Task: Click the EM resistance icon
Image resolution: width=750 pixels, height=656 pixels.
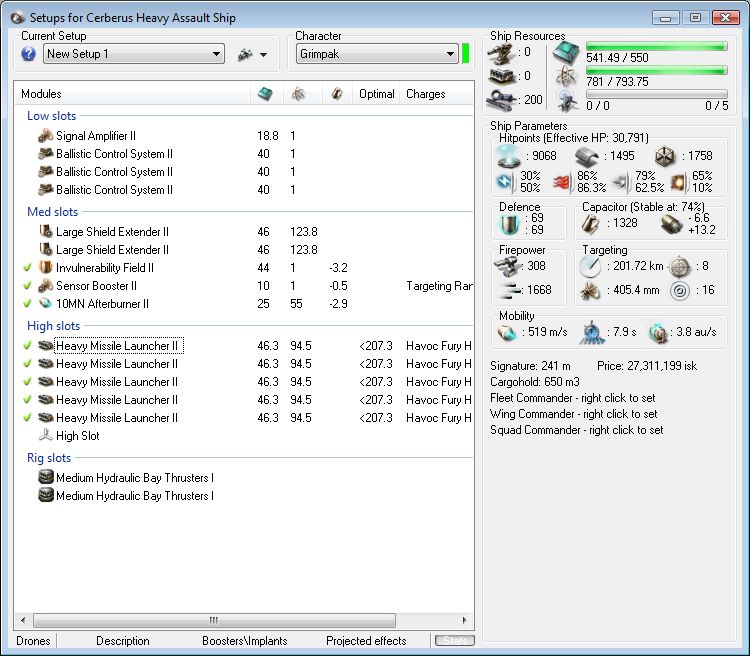Action: point(505,182)
